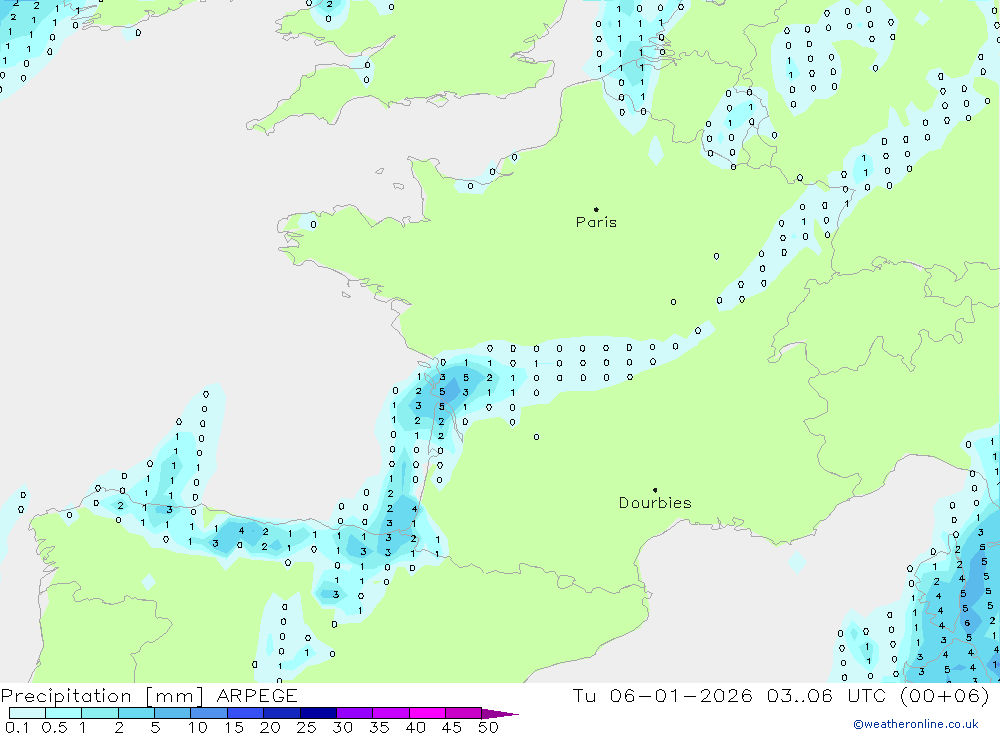Click the '0.5' legend scale value
This screenshot has height=733, width=1000.
pyautogui.click(x=55, y=727)
